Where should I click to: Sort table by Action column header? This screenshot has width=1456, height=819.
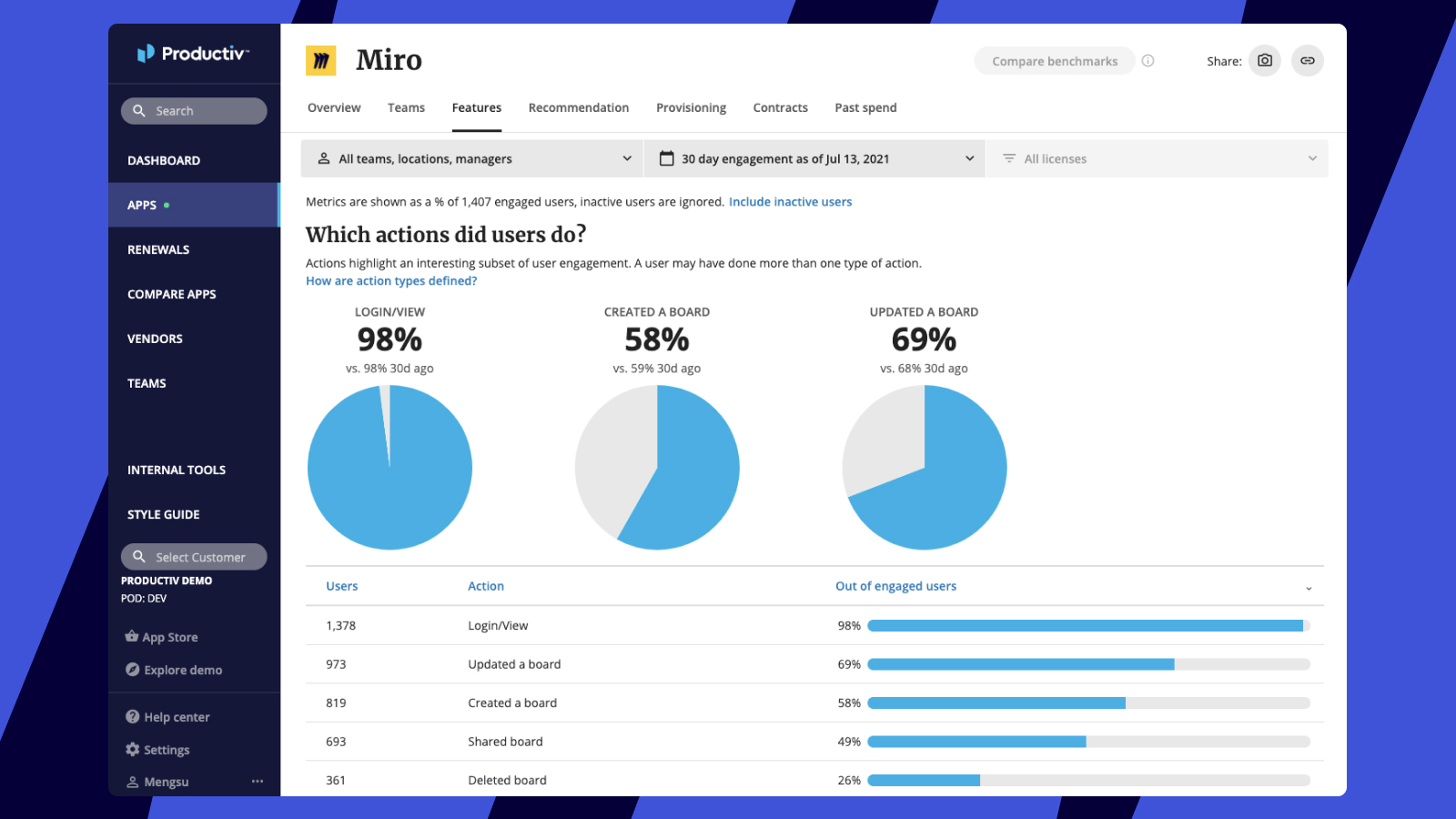(x=486, y=586)
